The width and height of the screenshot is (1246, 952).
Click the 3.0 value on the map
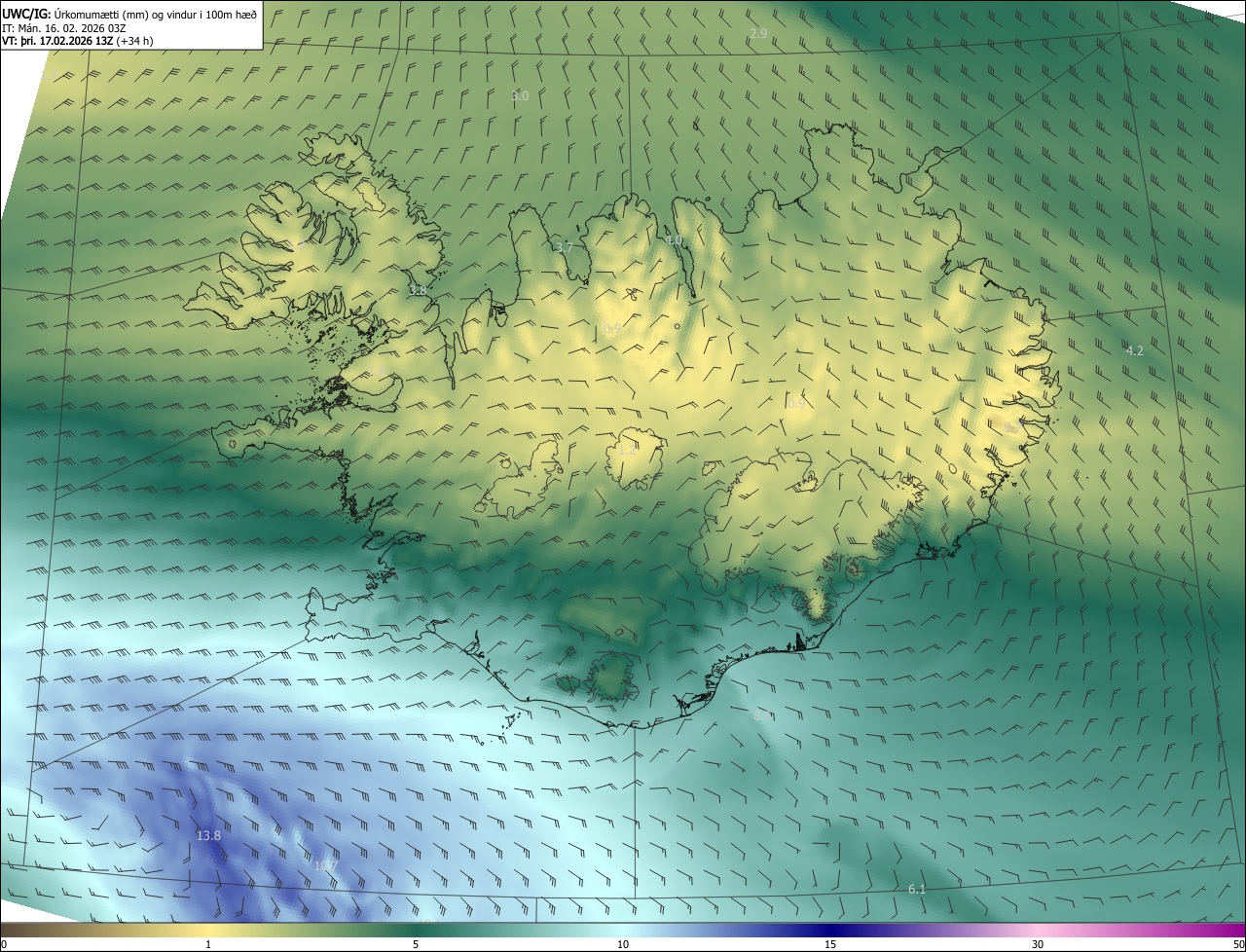(x=520, y=95)
